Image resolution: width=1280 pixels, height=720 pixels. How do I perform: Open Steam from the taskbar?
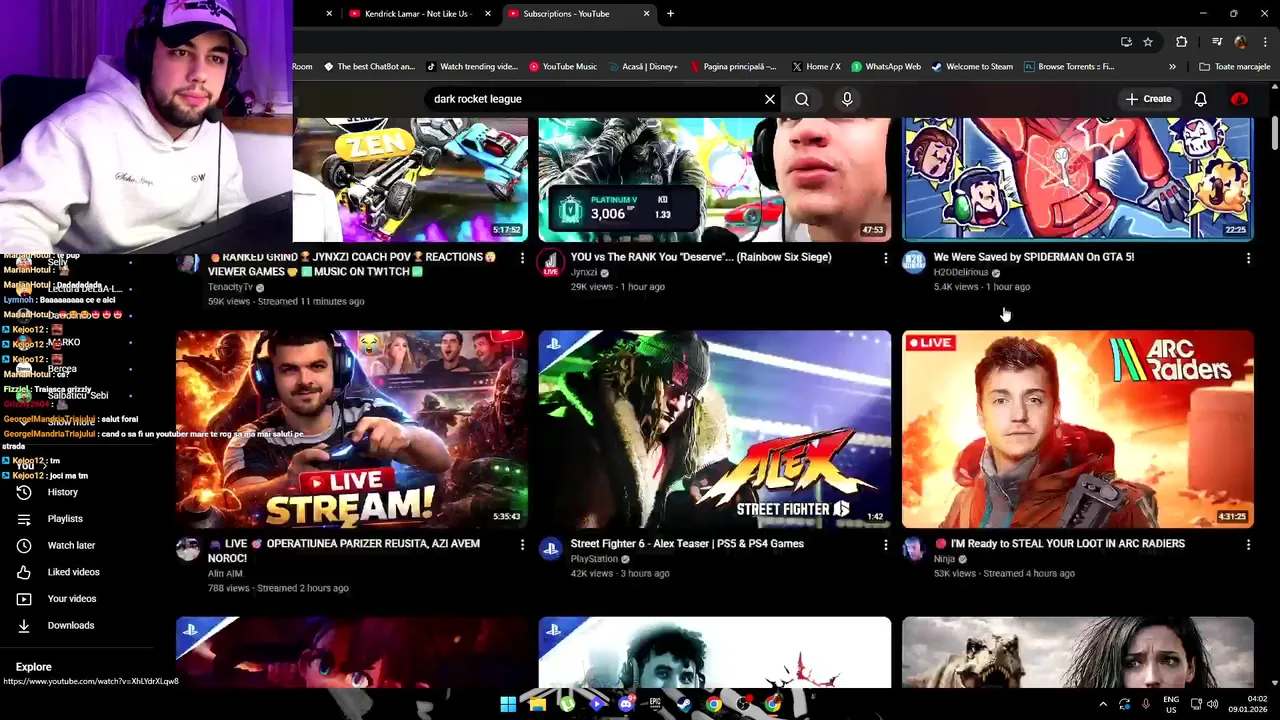pos(684,704)
